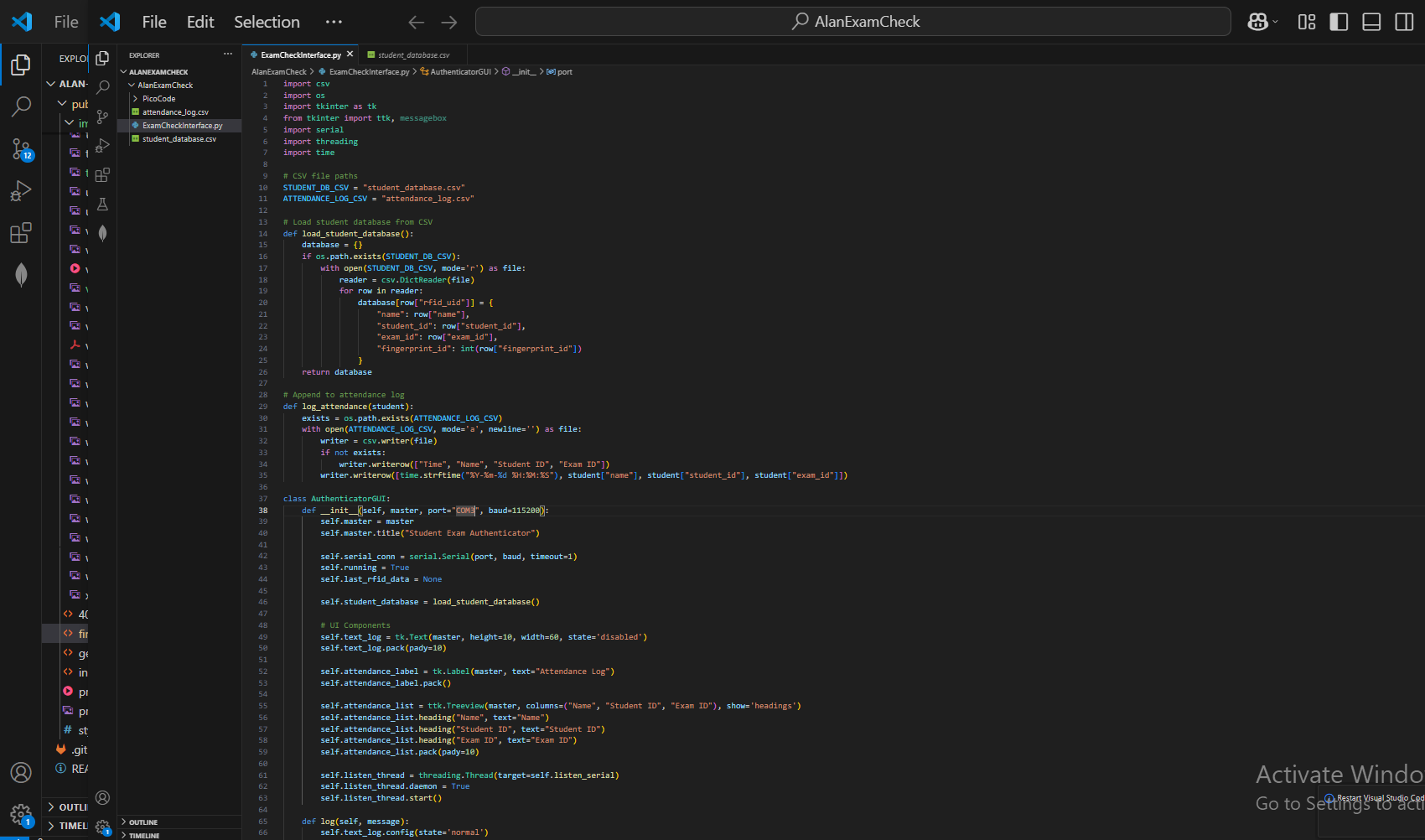Image resolution: width=1425 pixels, height=840 pixels.
Task: Open Run and Debug in front window's activity bar
Action: tap(102, 146)
